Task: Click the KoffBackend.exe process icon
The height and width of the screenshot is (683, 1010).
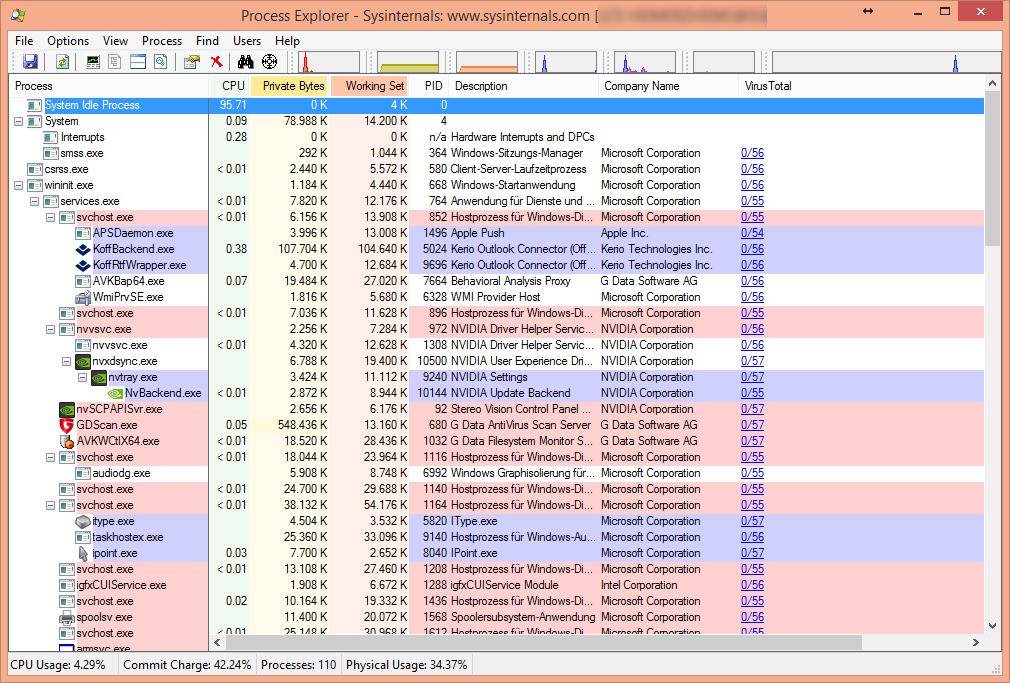Action: point(83,249)
